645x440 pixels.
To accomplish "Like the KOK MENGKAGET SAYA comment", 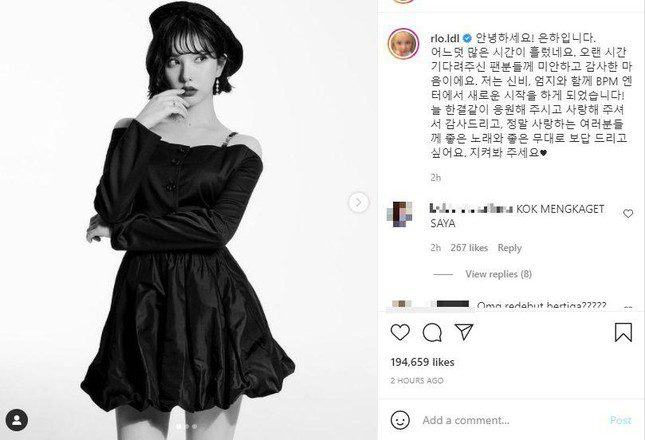I will pyautogui.click(x=628, y=213).
